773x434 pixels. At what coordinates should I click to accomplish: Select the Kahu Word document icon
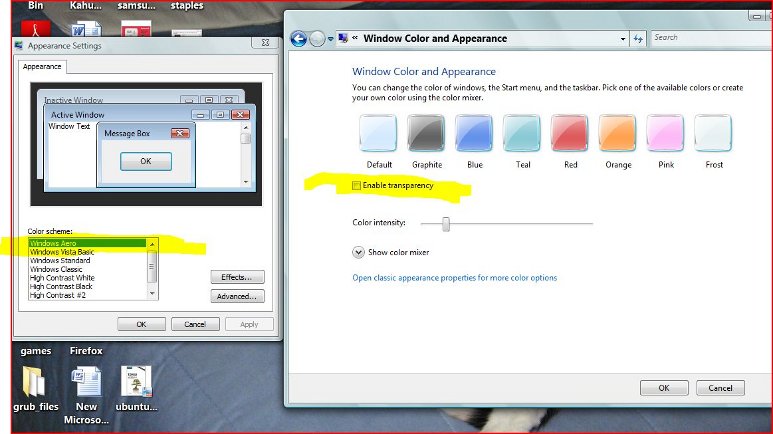(86, 29)
